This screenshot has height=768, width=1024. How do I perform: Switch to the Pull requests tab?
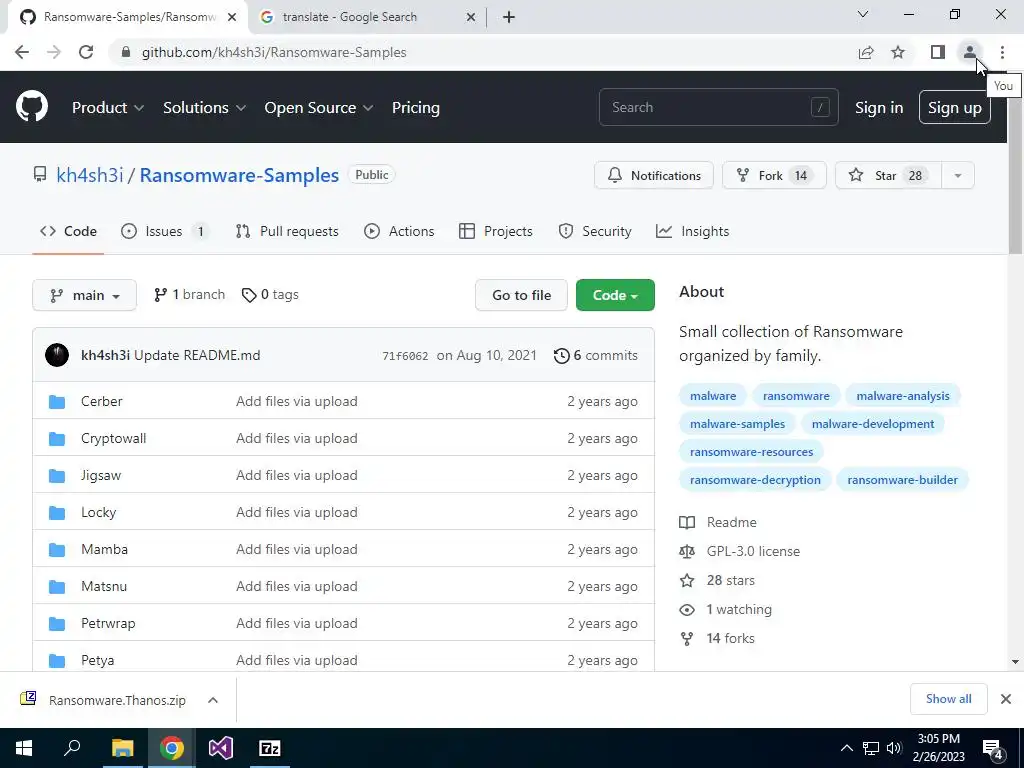coord(287,231)
